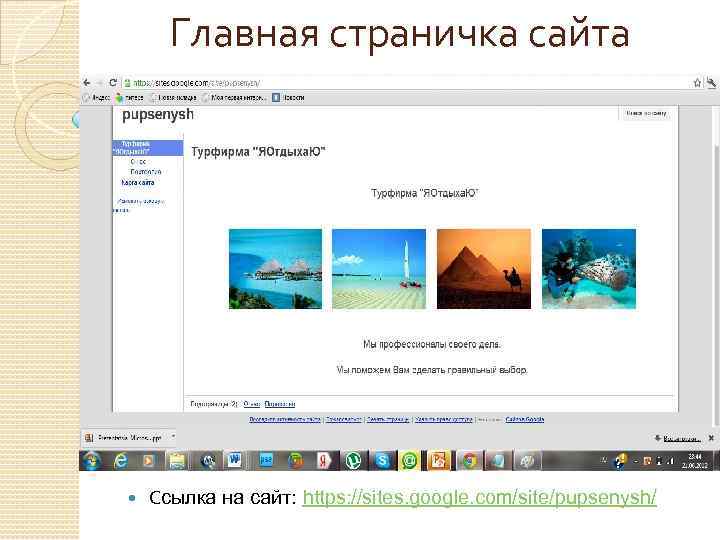Open the 'Новая вкладка' bookmark
The width and height of the screenshot is (720, 540).
(x=174, y=97)
